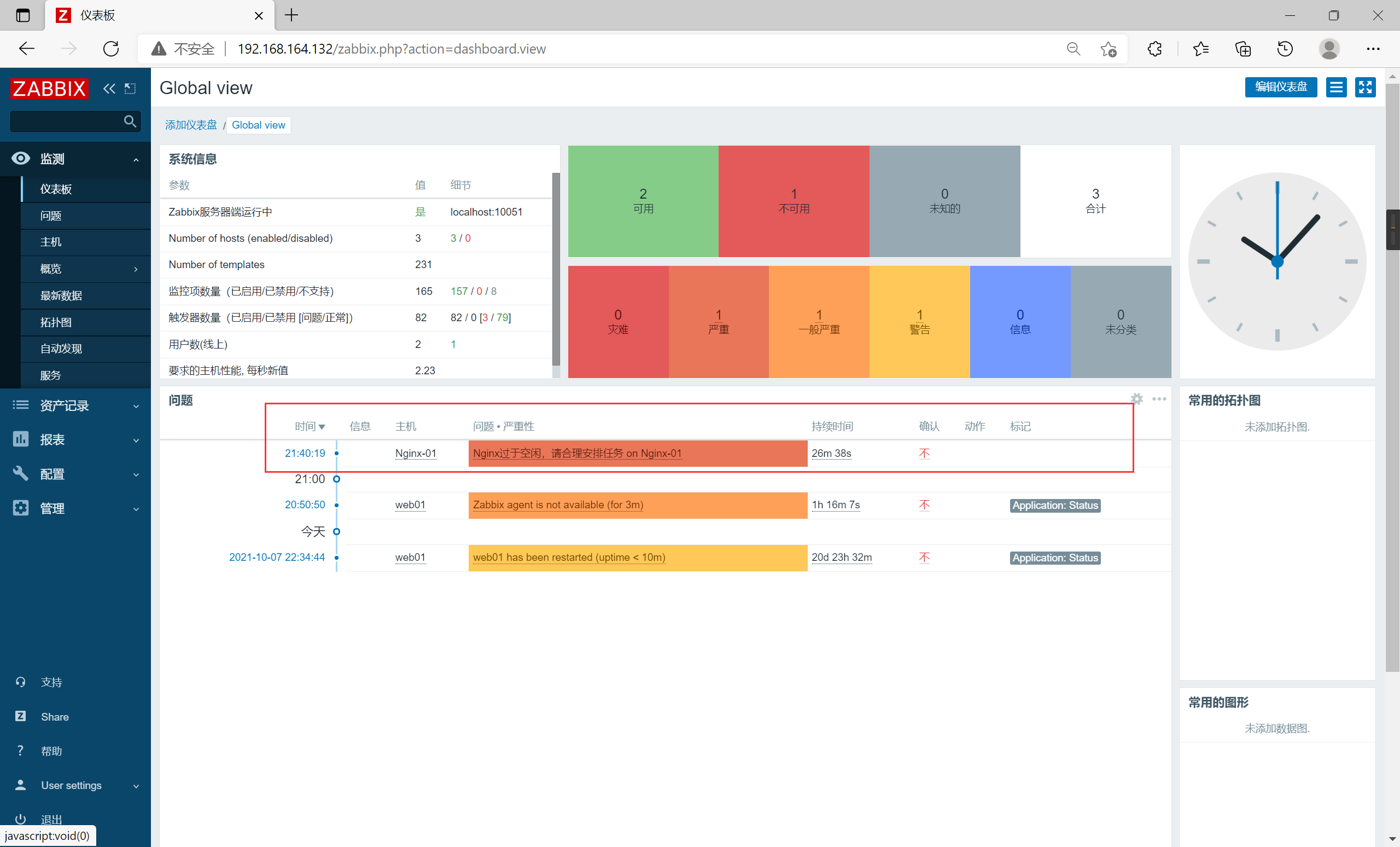
Task: Click the search magnifier in sidebar
Action: coord(130,121)
